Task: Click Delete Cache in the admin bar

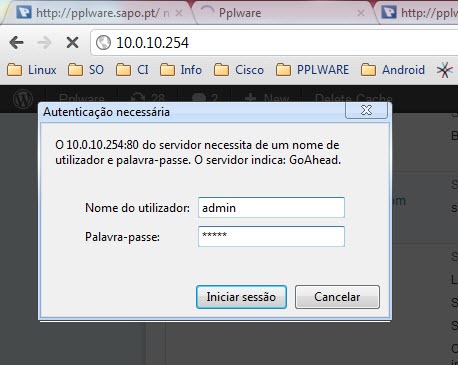Action: [354, 99]
